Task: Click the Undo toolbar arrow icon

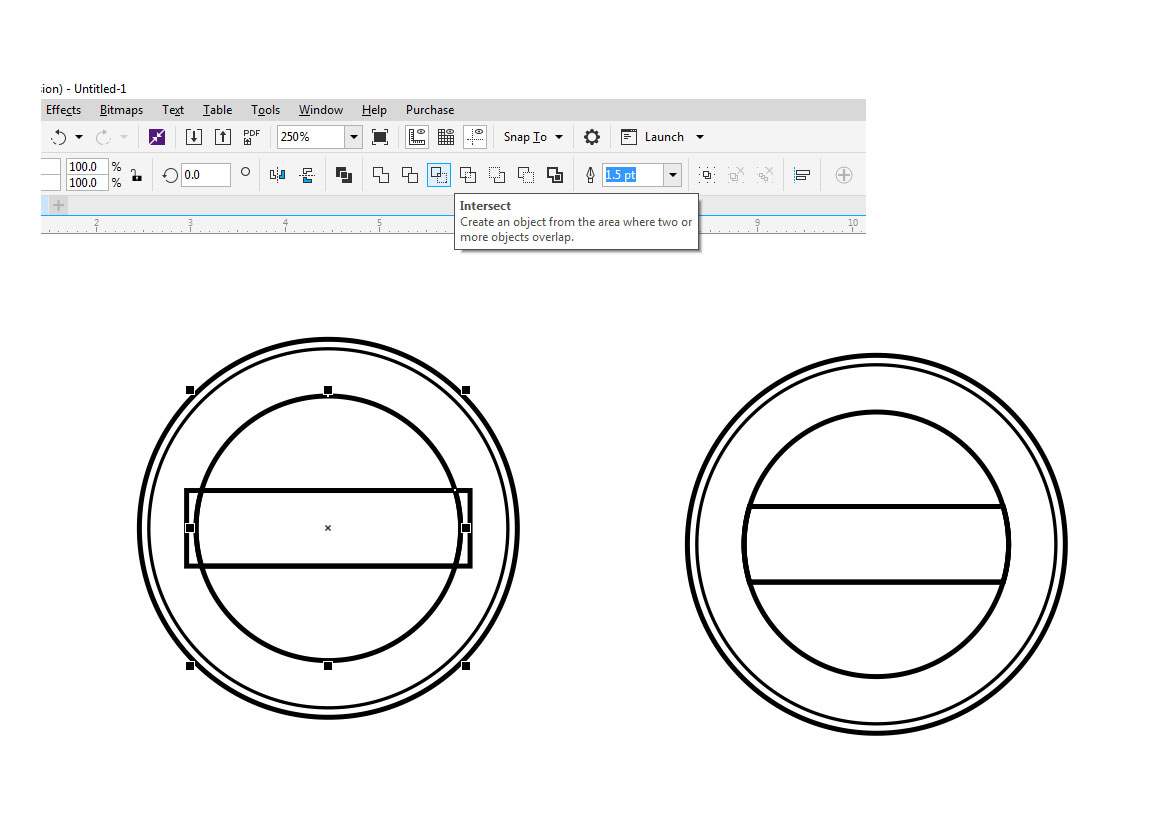Action: (57, 136)
